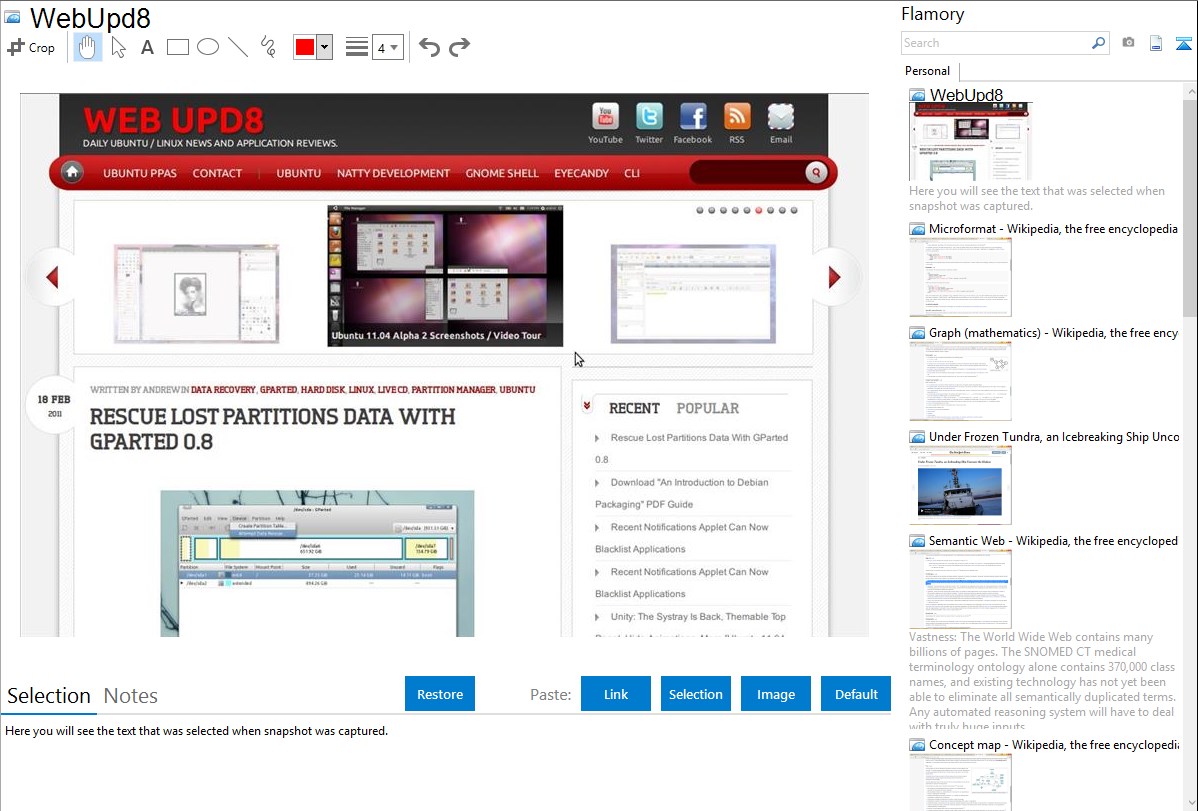
Task: Open the Semantic Web snapshot thumbnail
Action: pyautogui.click(x=960, y=589)
